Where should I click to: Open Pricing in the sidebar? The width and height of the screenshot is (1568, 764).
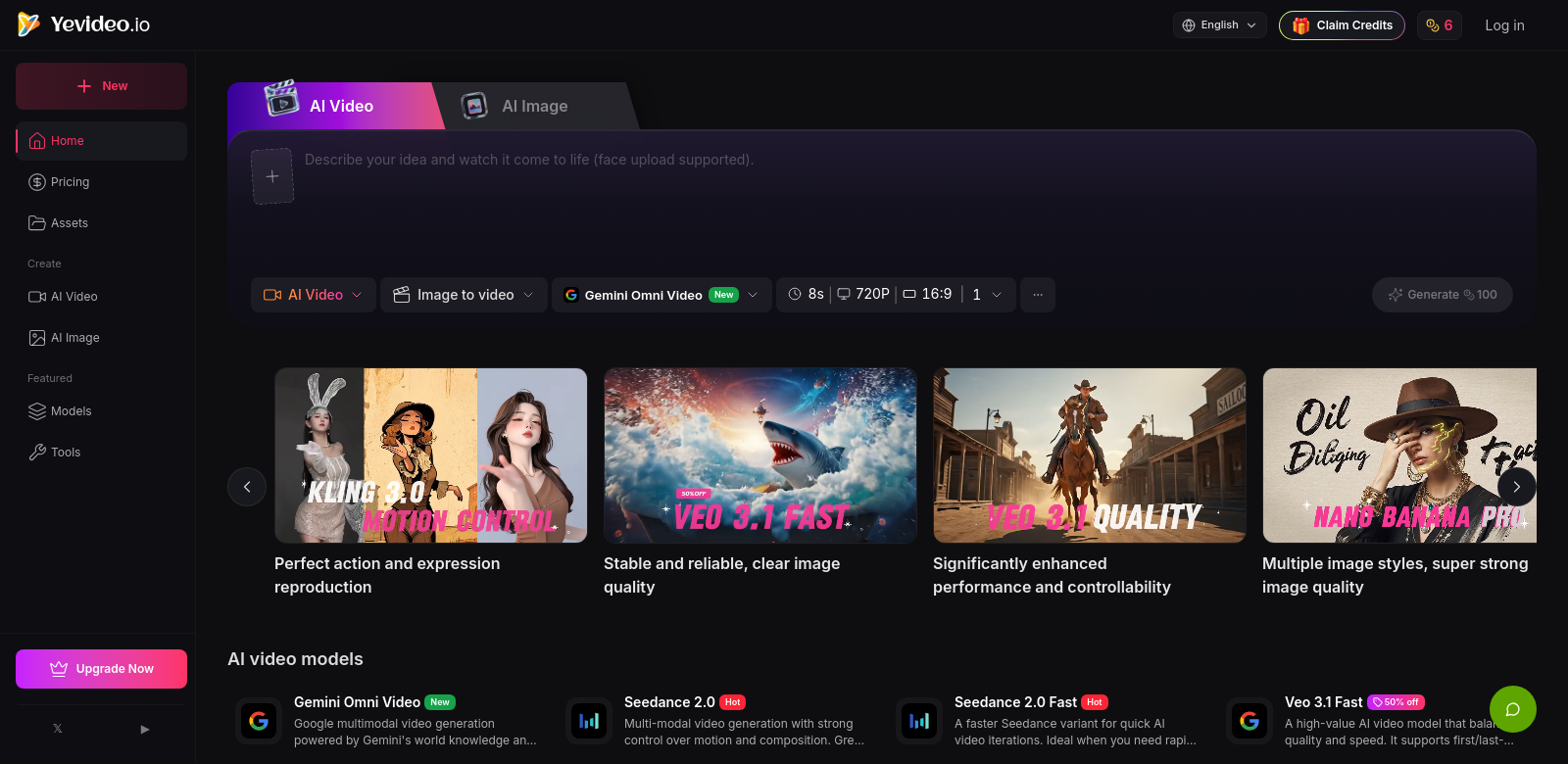click(x=101, y=182)
